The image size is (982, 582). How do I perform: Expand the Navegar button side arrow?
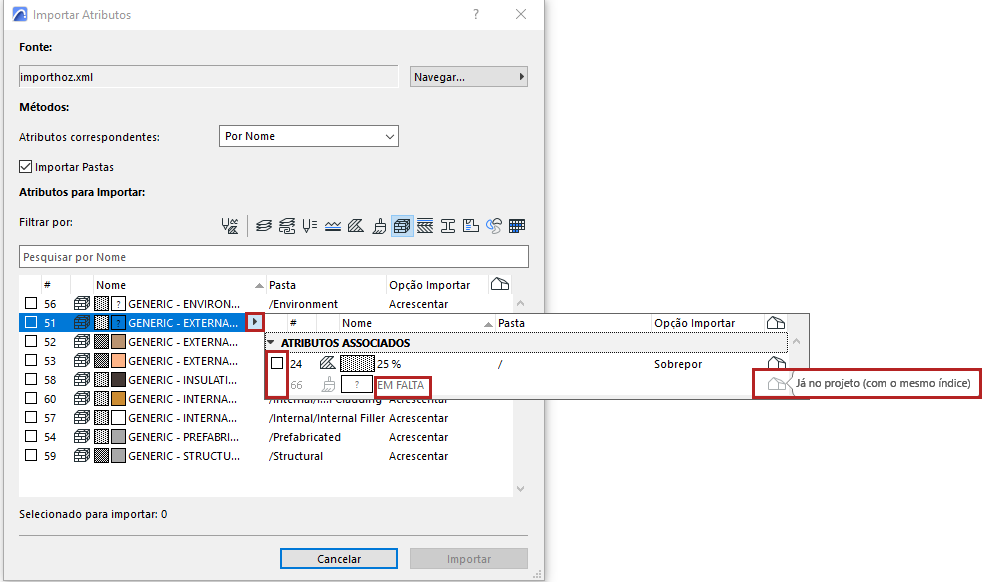[x=519, y=76]
